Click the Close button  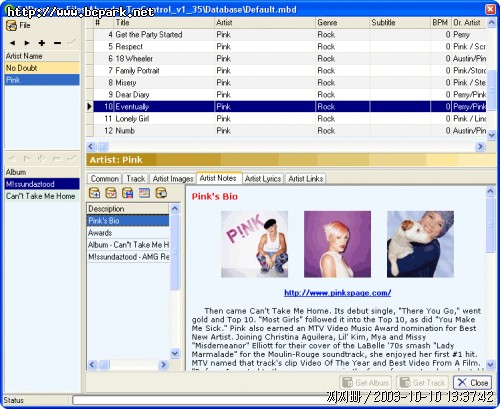click(x=473, y=383)
